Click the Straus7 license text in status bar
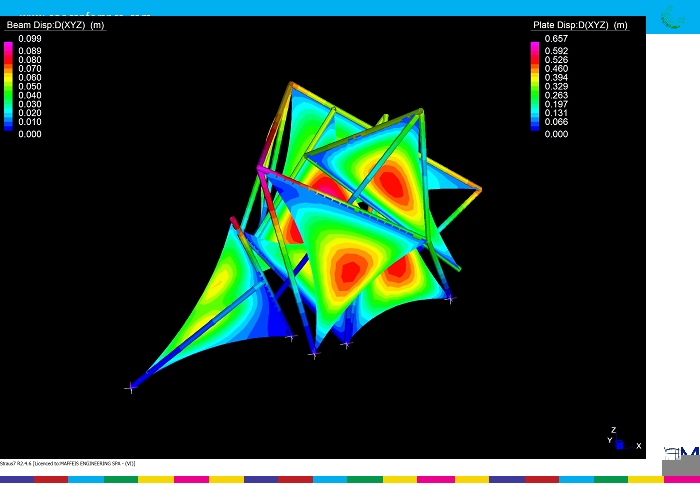The height and width of the screenshot is (485, 700). [x=70, y=464]
